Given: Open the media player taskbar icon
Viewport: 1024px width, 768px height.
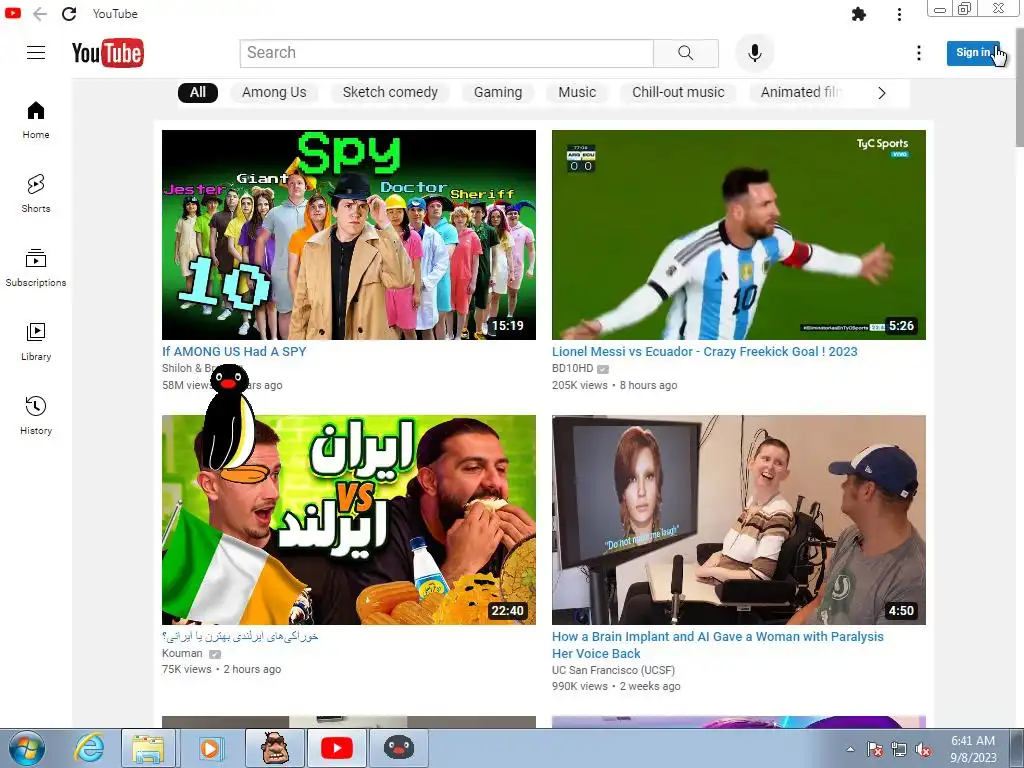Looking at the screenshot, I should point(210,748).
